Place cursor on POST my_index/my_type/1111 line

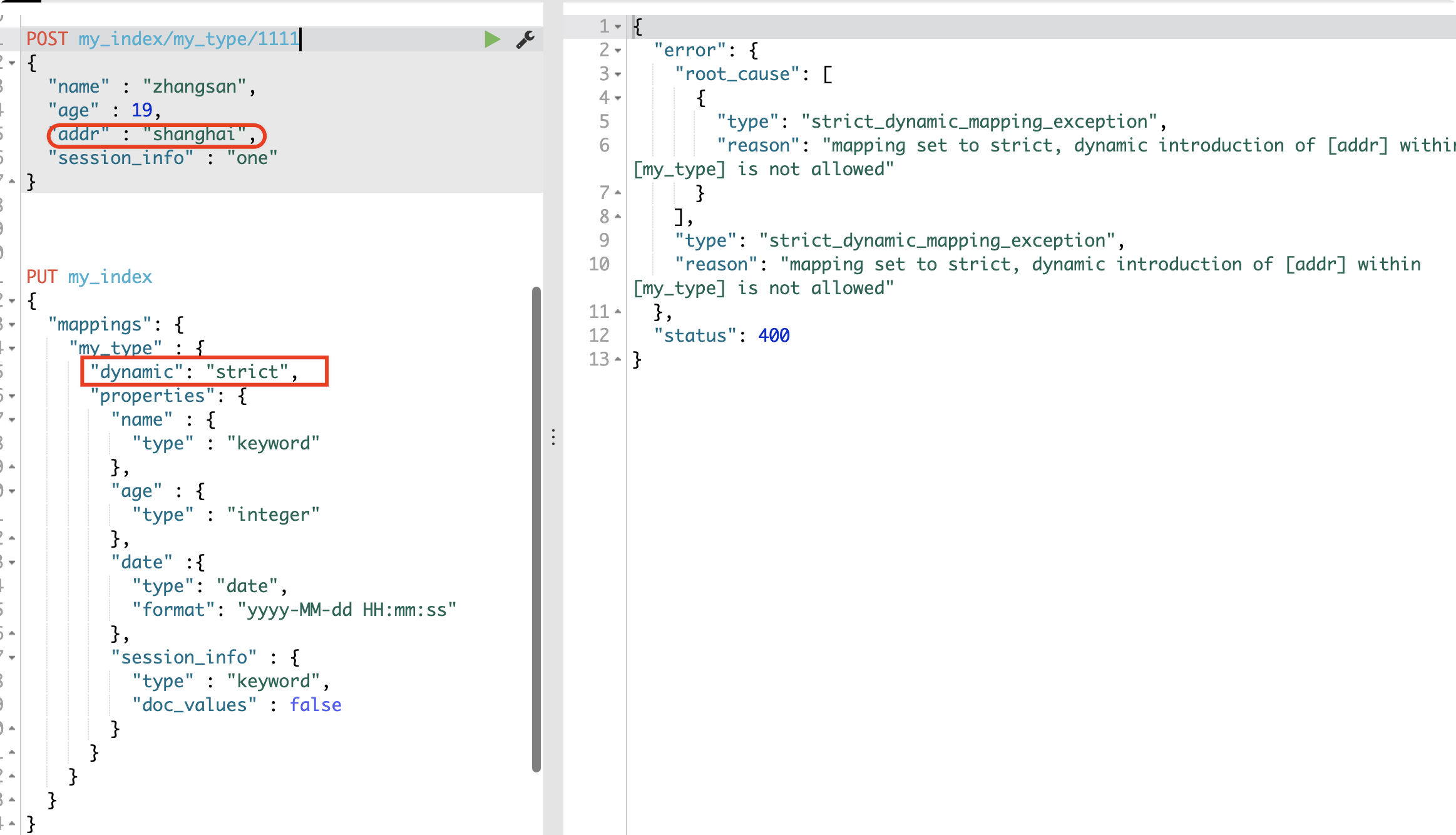[x=163, y=39]
